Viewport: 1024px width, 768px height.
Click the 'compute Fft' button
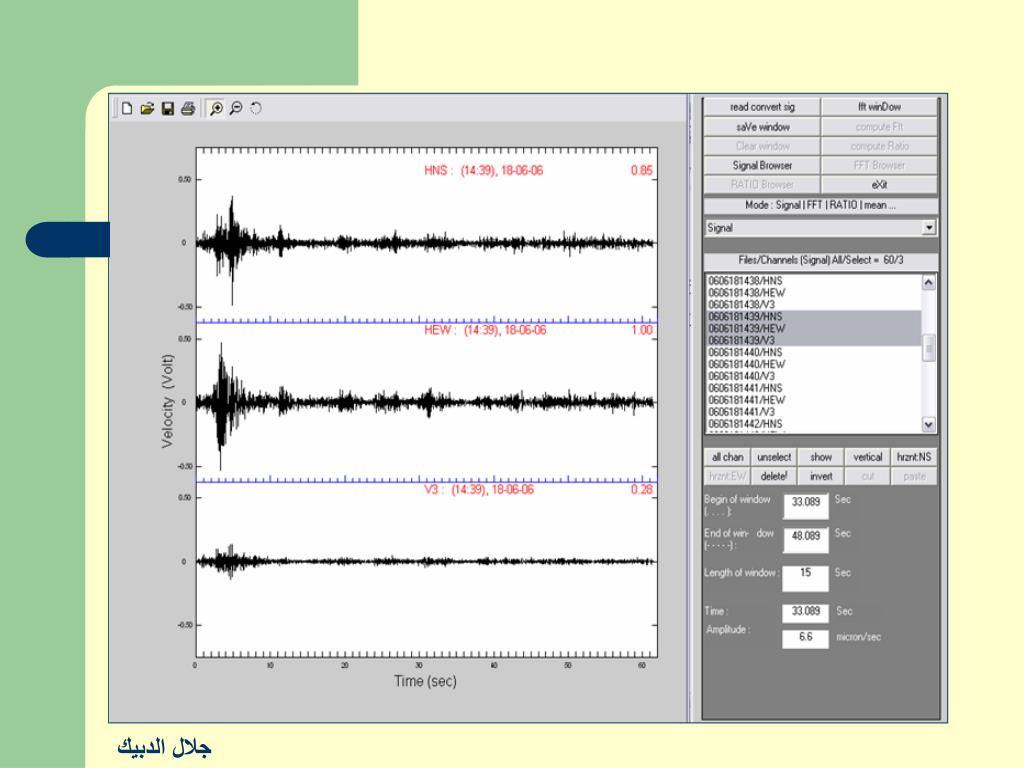879,126
